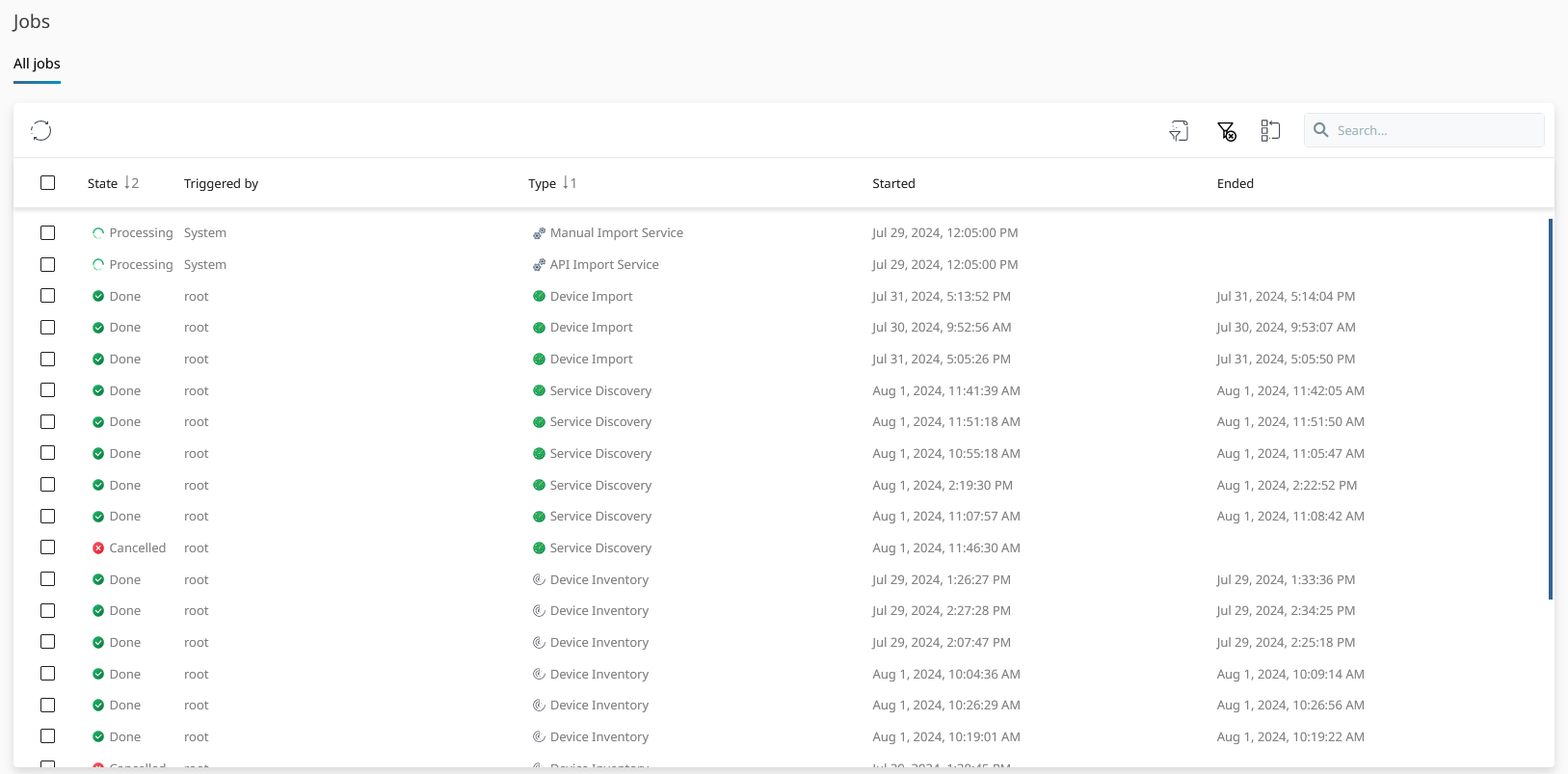This screenshot has height=774, width=1568.
Task: Clear all filters using the funnel-x icon
Action: pyautogui.click(x=1226, y=131)
